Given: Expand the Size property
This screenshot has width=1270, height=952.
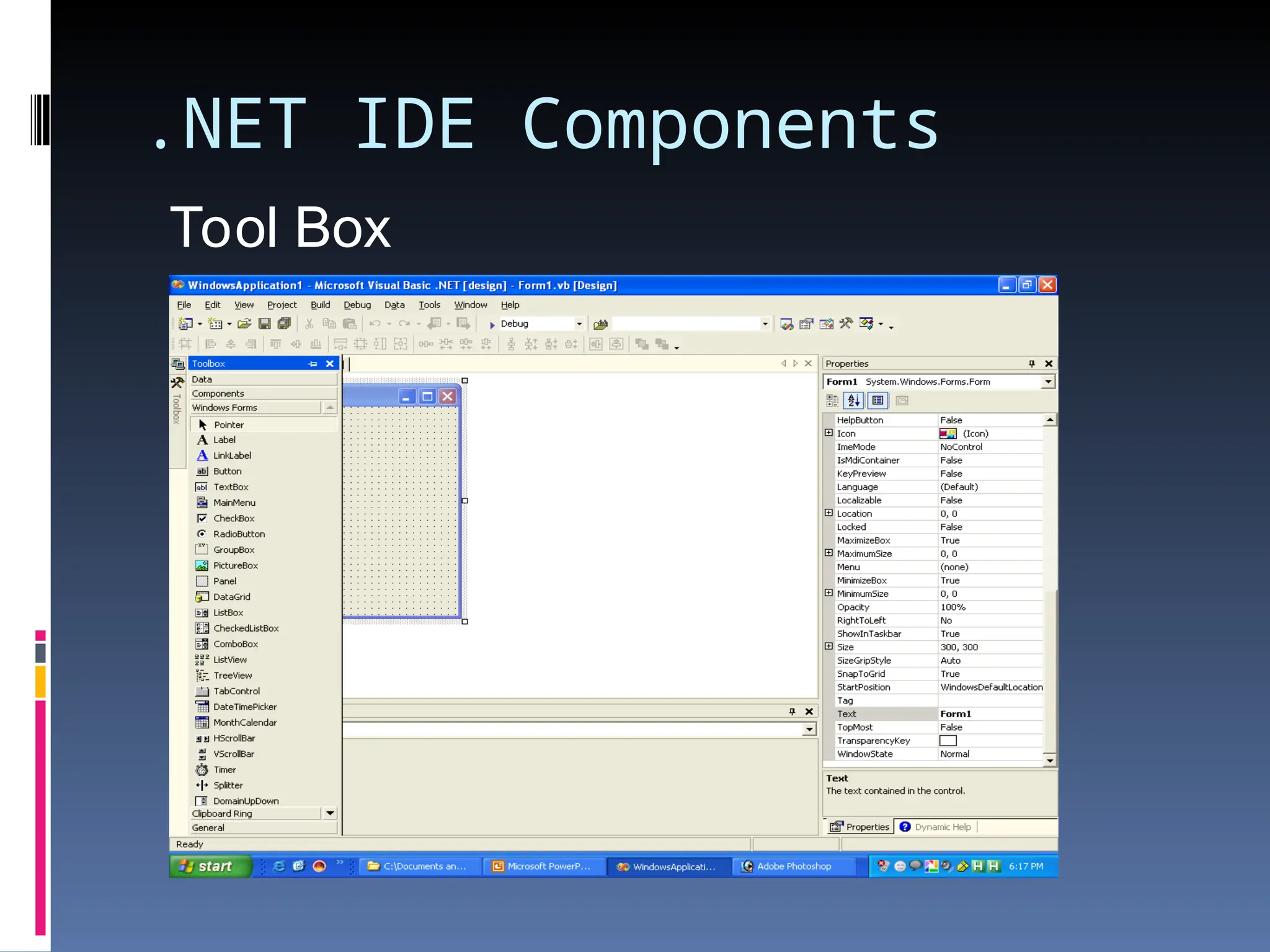Looking at the screenshot, I should (828, 646).
